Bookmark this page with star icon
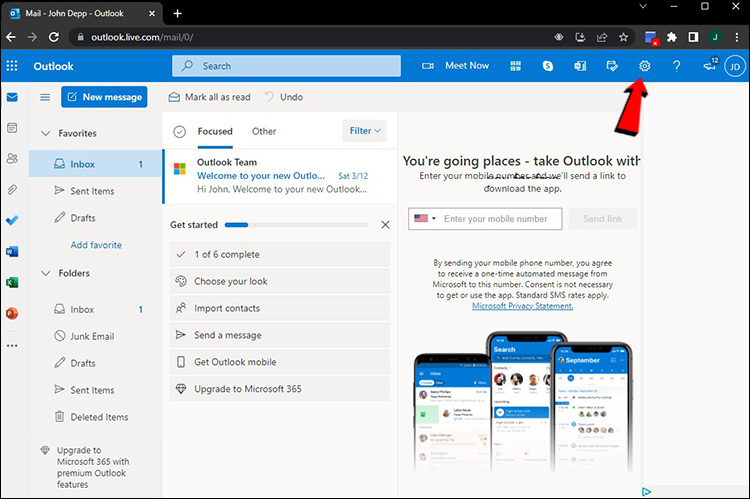Image resolution: width=750 pixels, height=499 pixels. point(623,37)
